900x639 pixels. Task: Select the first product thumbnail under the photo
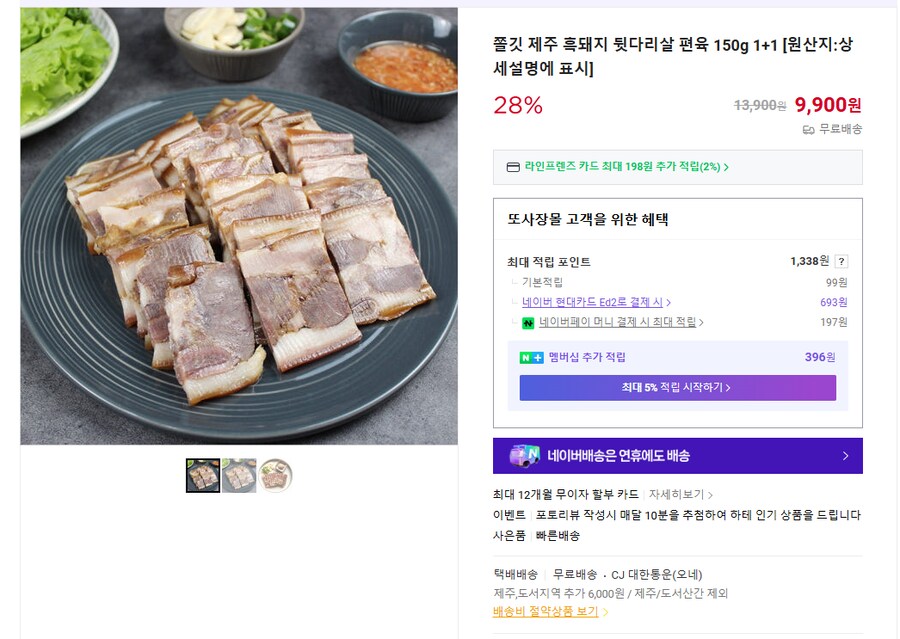[x=203, y=475]
